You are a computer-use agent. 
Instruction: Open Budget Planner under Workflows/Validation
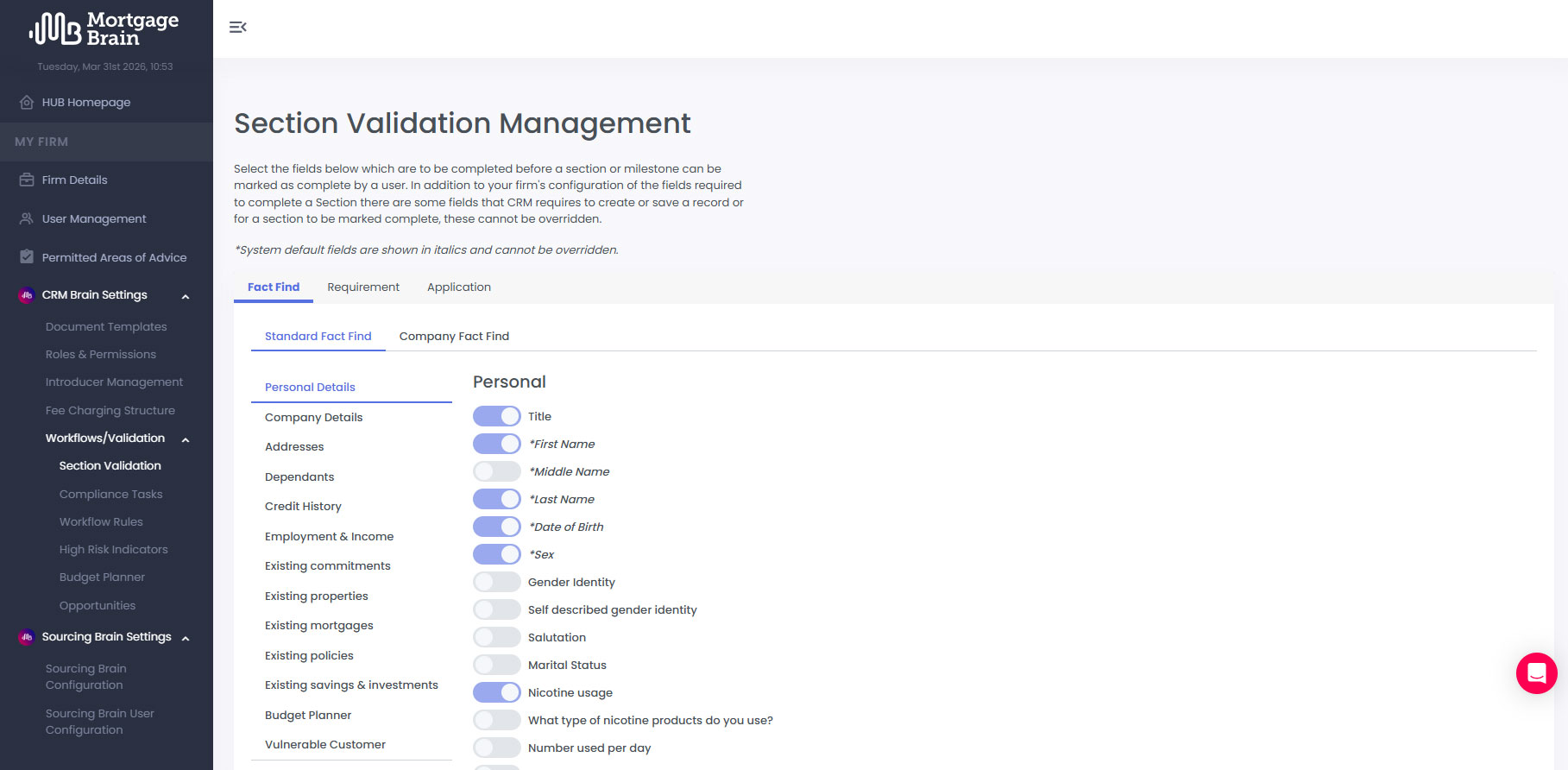[x=102, y=577]
